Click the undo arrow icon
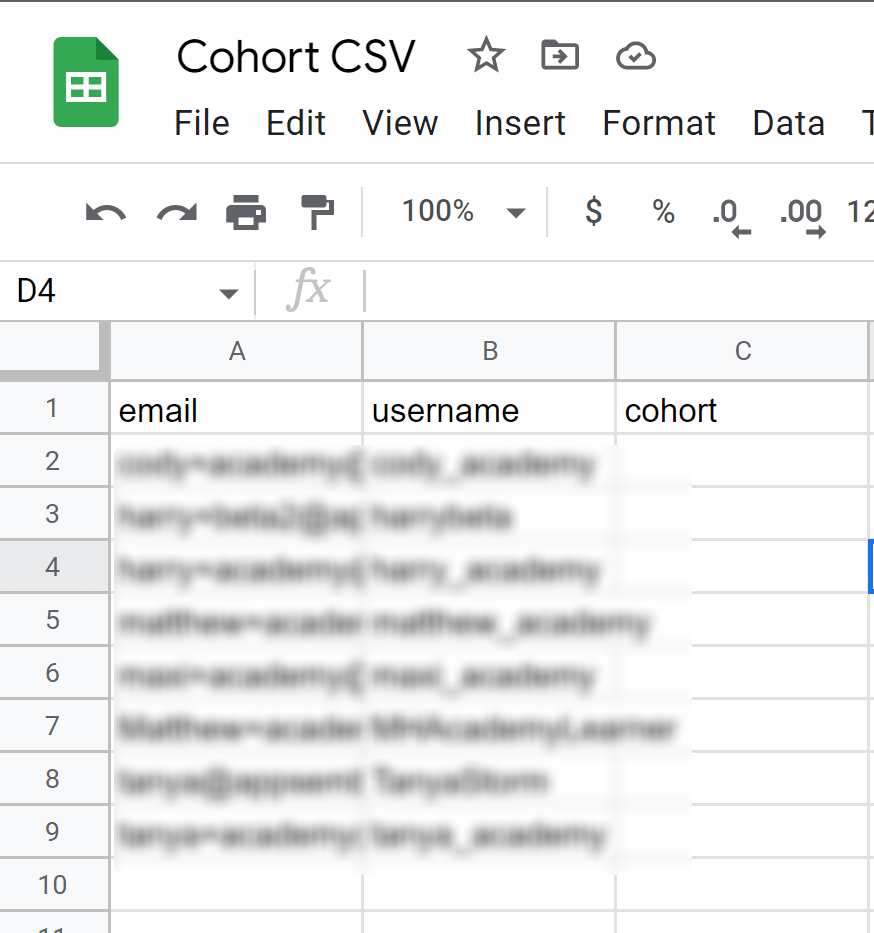Screen dimensions: 874x933 pos(105,211)
